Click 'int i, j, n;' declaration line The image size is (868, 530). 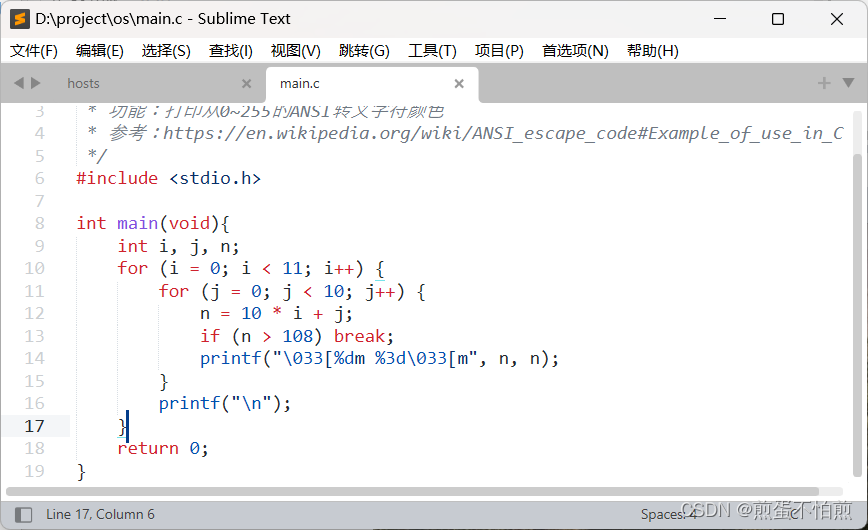click(178, 246)
